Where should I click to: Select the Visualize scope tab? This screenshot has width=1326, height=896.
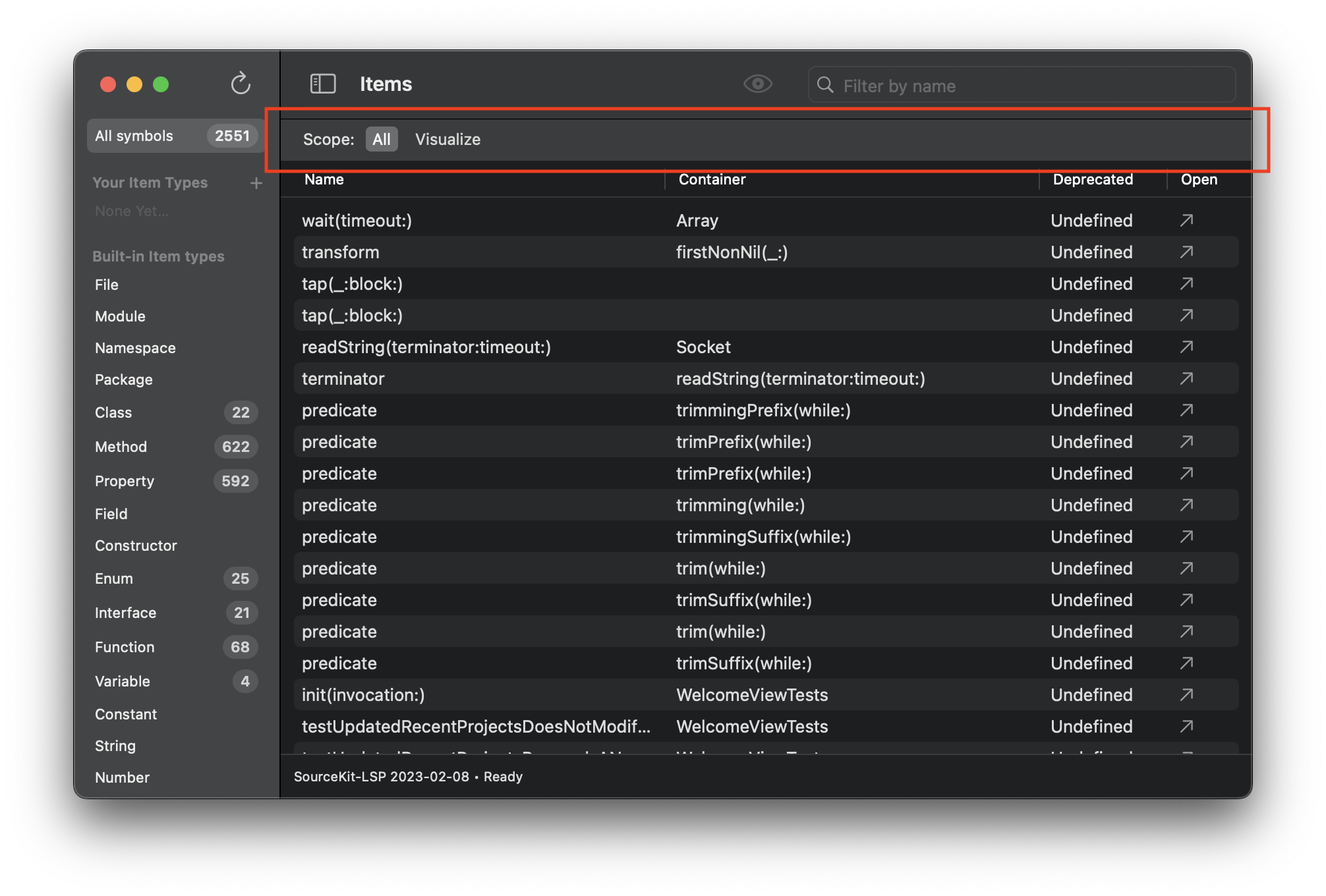(x=447, y=139)
